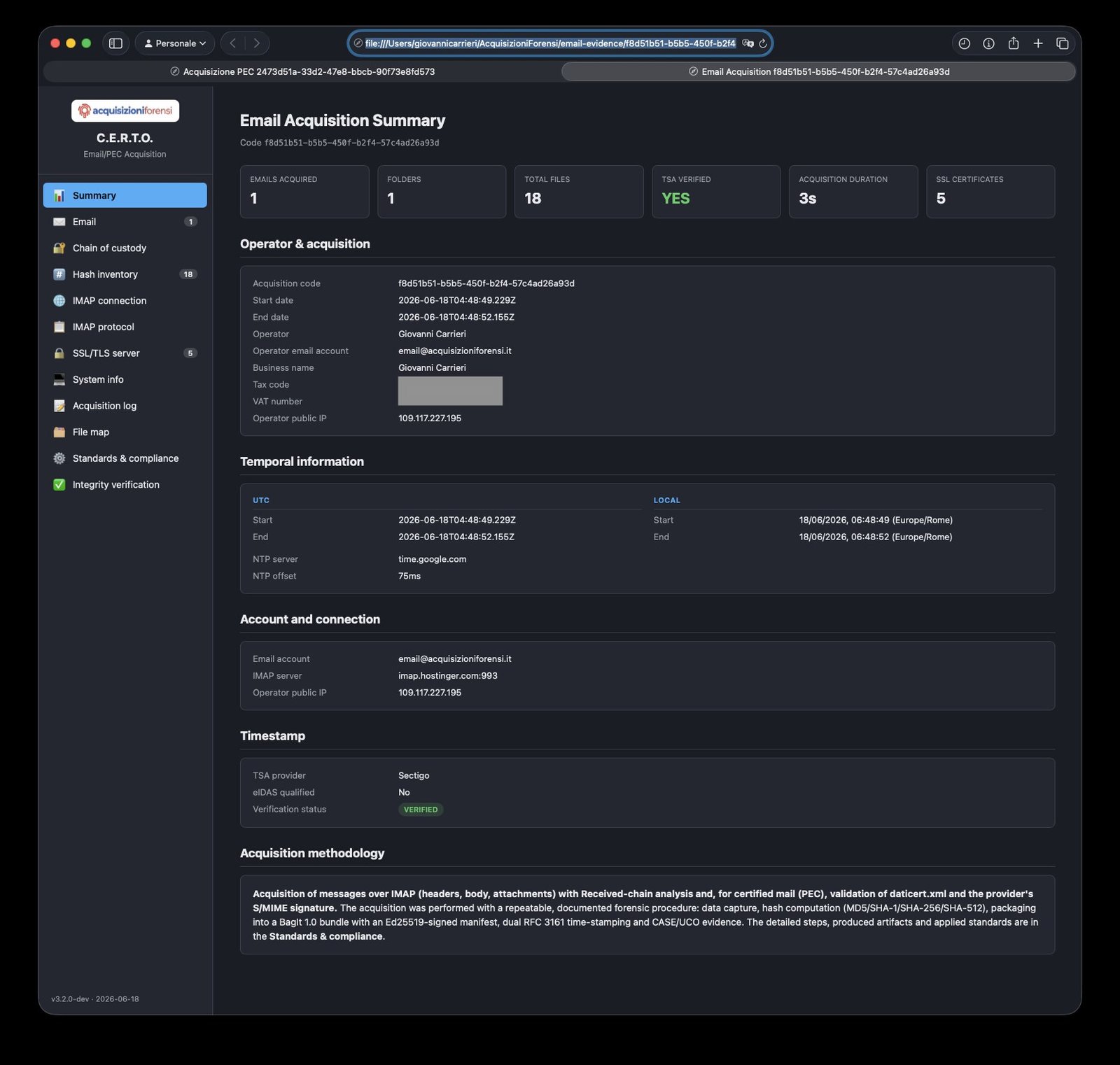Click the TSA provider Sectigo value

click(414, 775)
